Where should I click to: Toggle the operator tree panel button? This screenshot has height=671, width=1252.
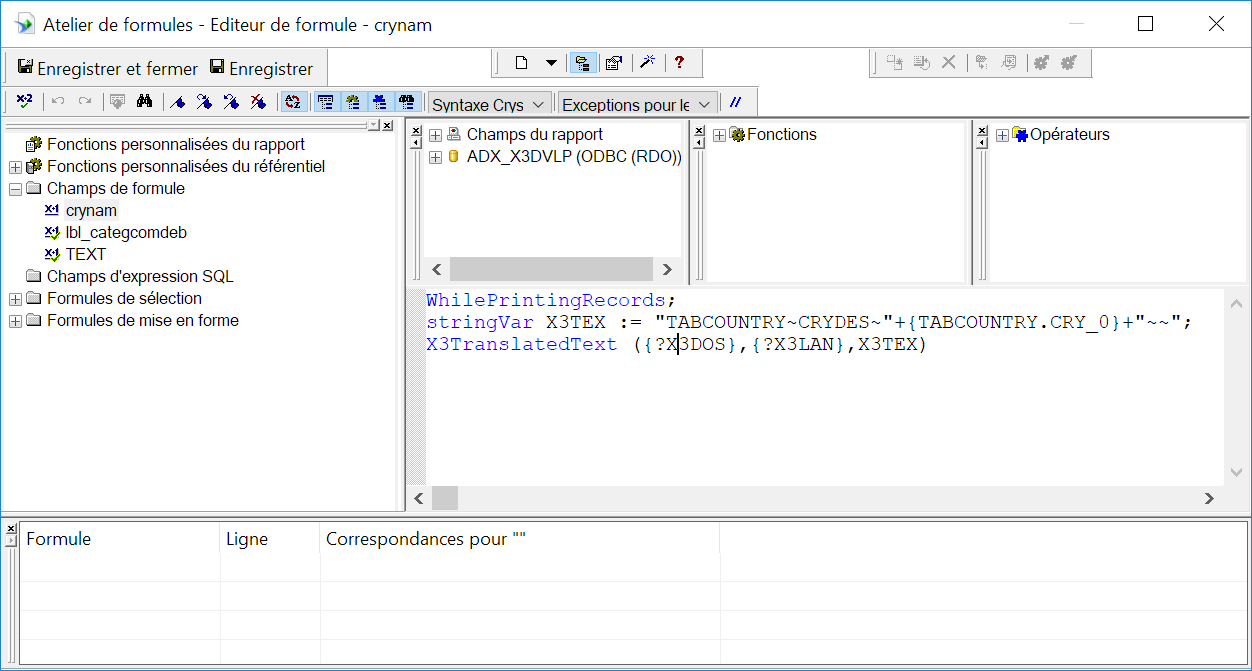click(406, 101)
